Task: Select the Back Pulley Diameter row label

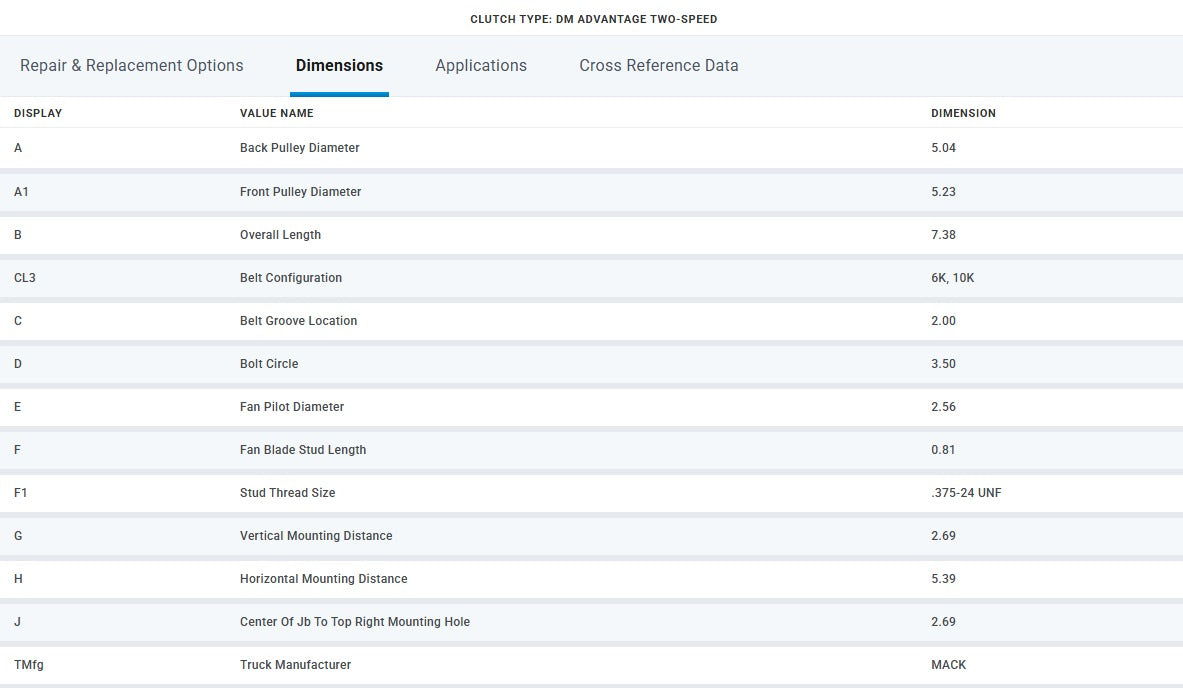Action: coord(300,148)
